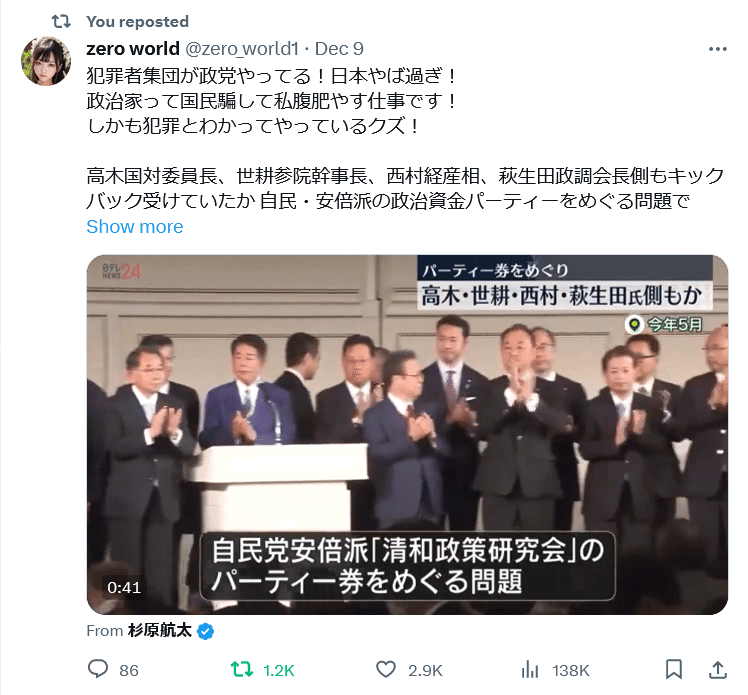Play the news video thumbnail
Viewport: 748px width, 695px height.
click(x=407, y=435)
